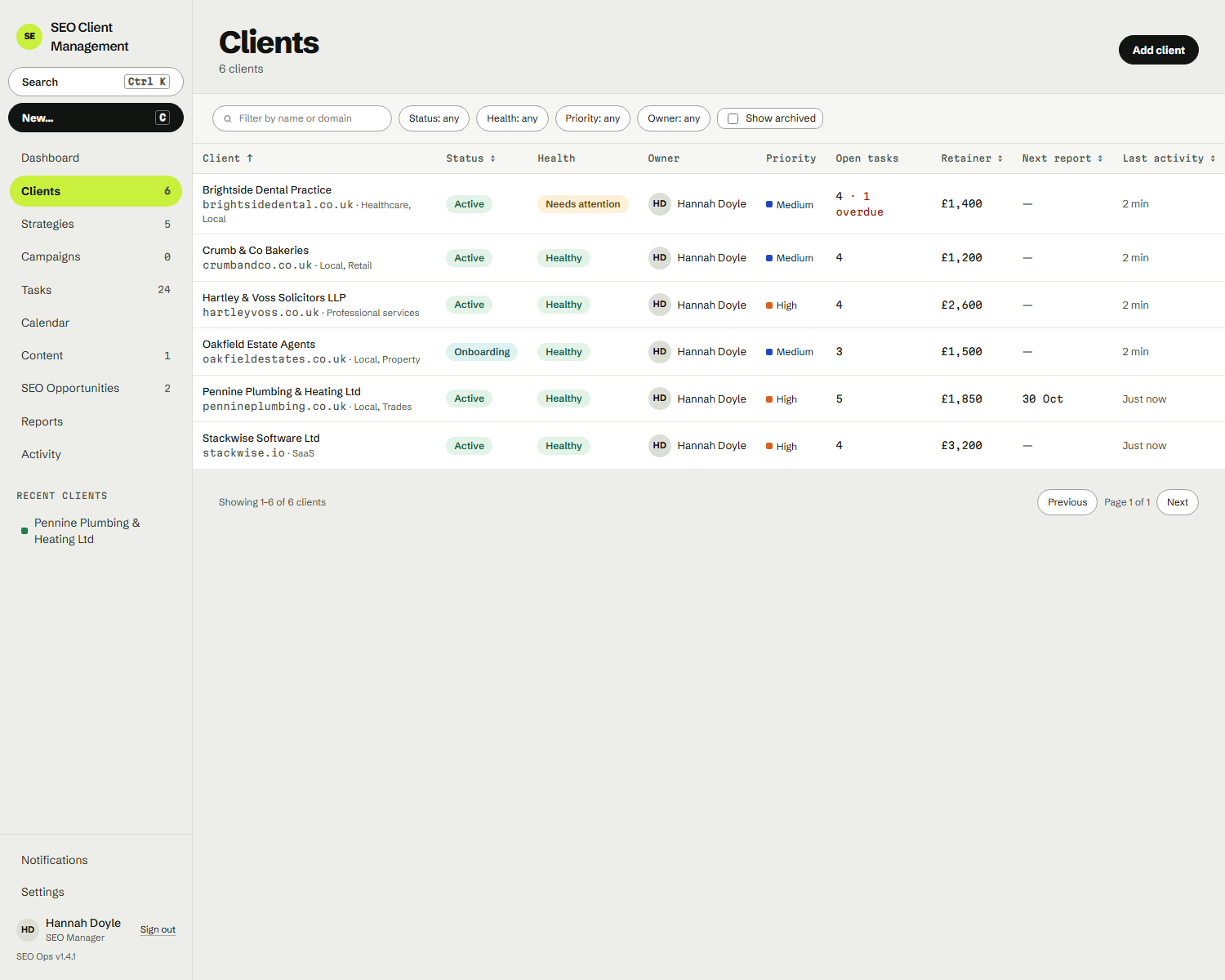The height and width of the screenshot is (980, 1225).
Task: Go to Dashboard in sidebar
Action: pyautogui.click(x=96, y=158)
